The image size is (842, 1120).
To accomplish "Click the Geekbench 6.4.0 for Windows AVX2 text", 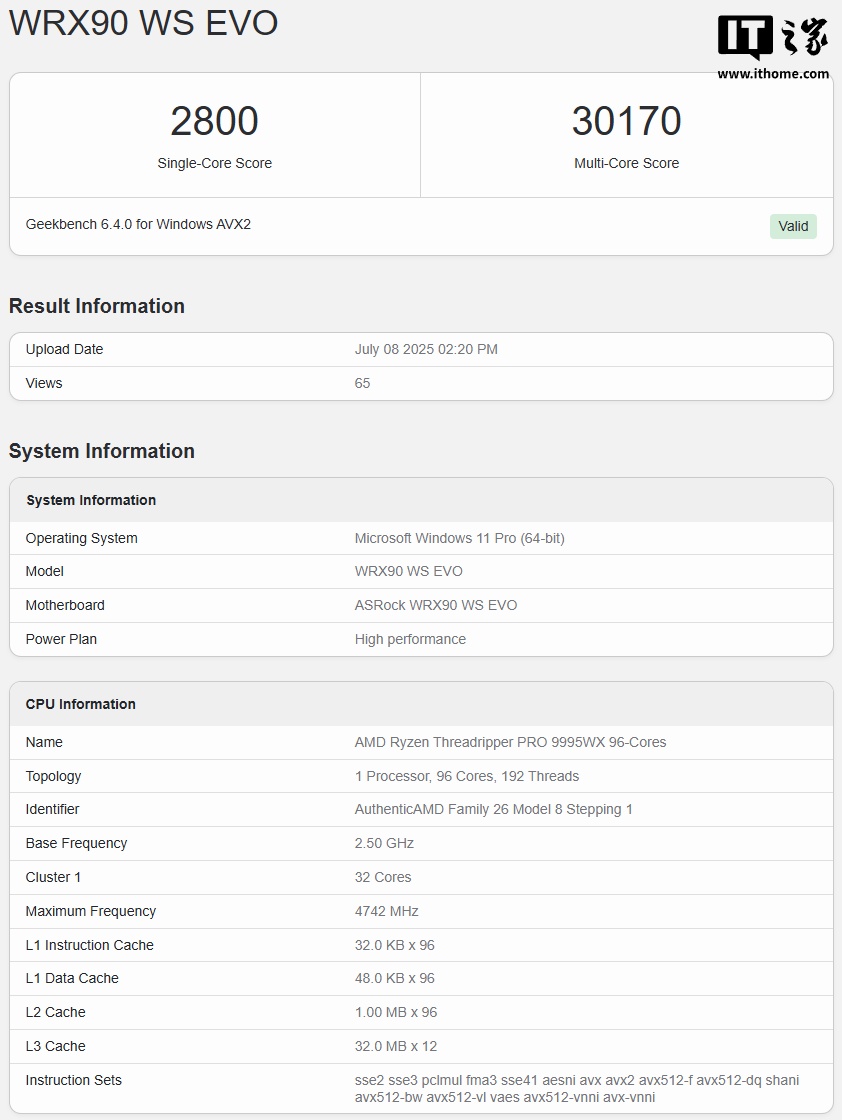I will point(138,224).
